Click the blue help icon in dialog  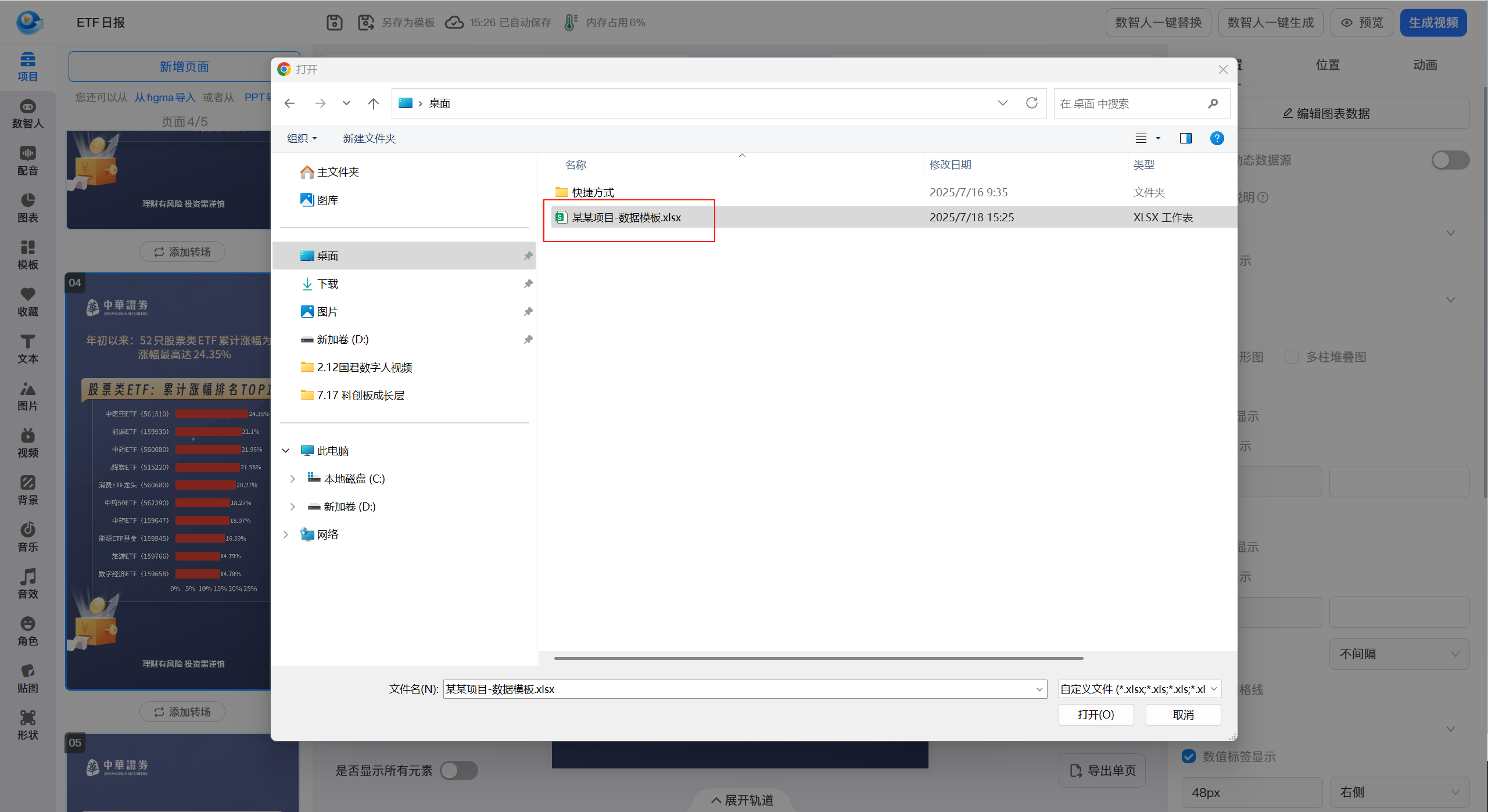click(x=1217, y=138)
